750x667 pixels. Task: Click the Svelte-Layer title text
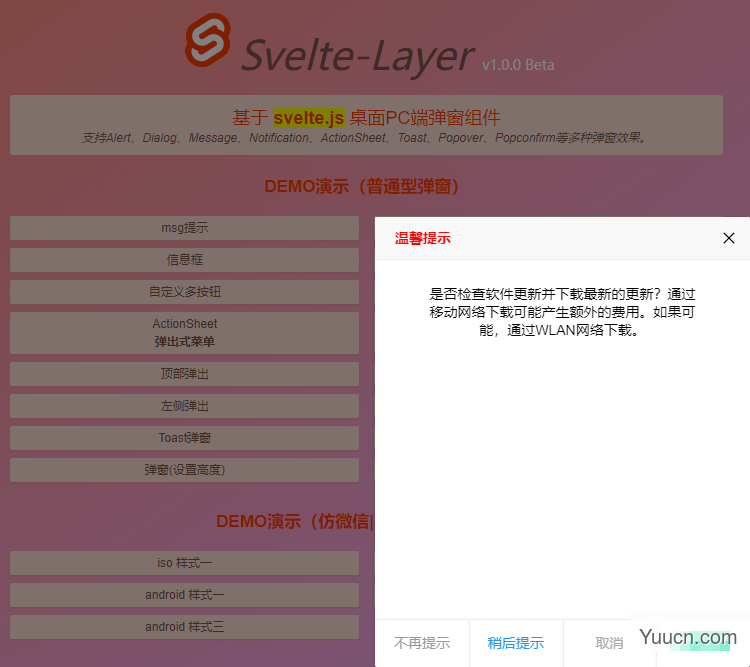tap(357, 56)
